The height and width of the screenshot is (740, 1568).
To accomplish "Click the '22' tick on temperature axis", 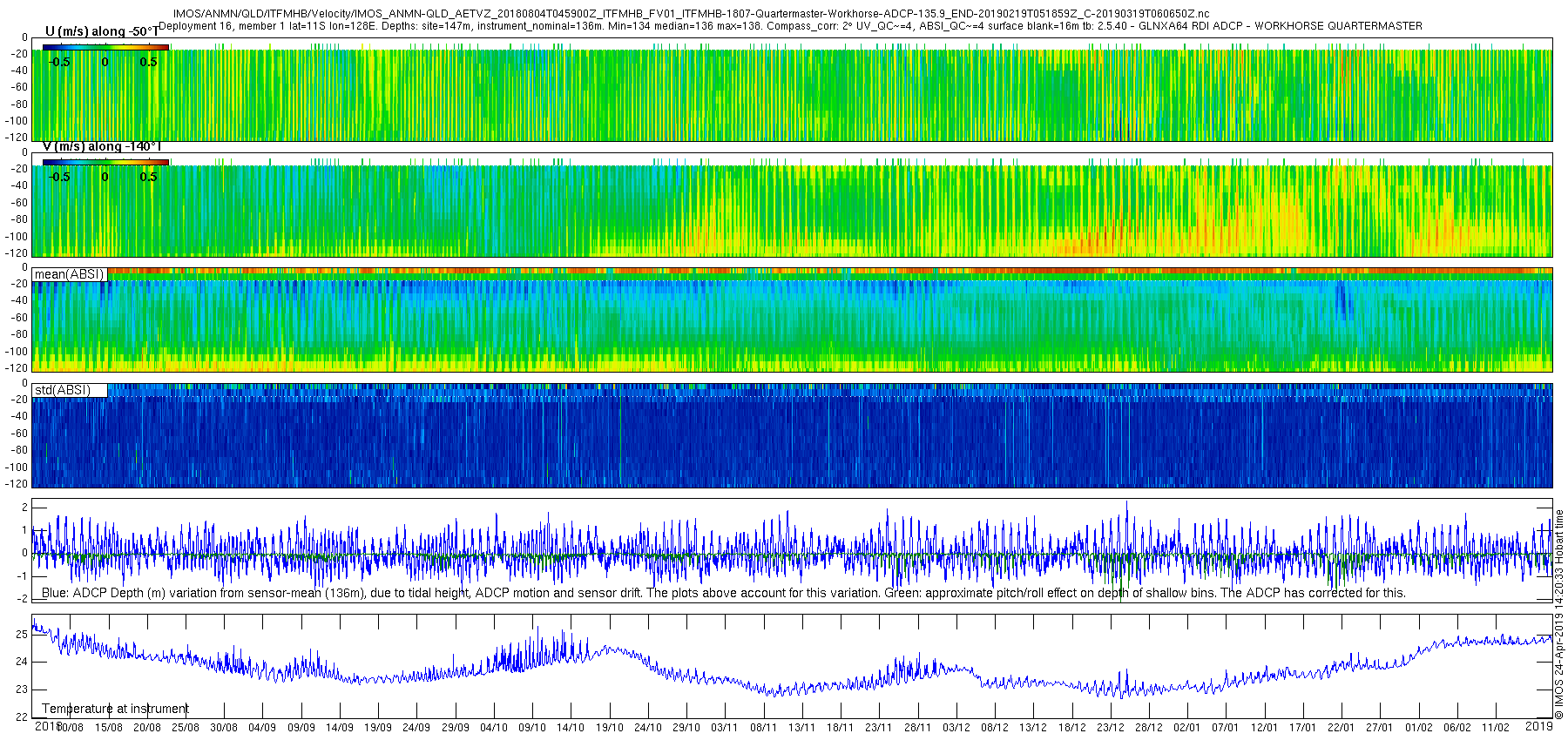I will (23, 717).
